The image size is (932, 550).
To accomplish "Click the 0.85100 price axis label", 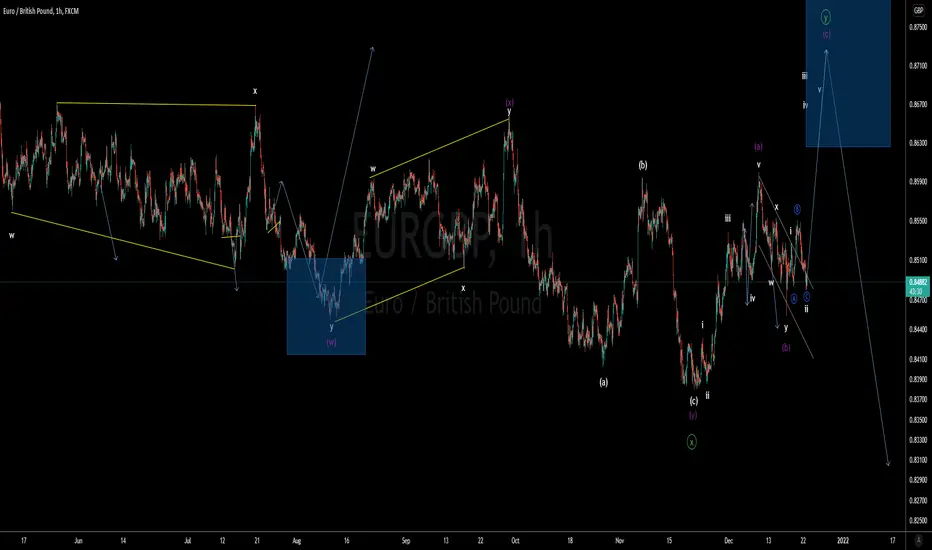I will click(918, 260).
